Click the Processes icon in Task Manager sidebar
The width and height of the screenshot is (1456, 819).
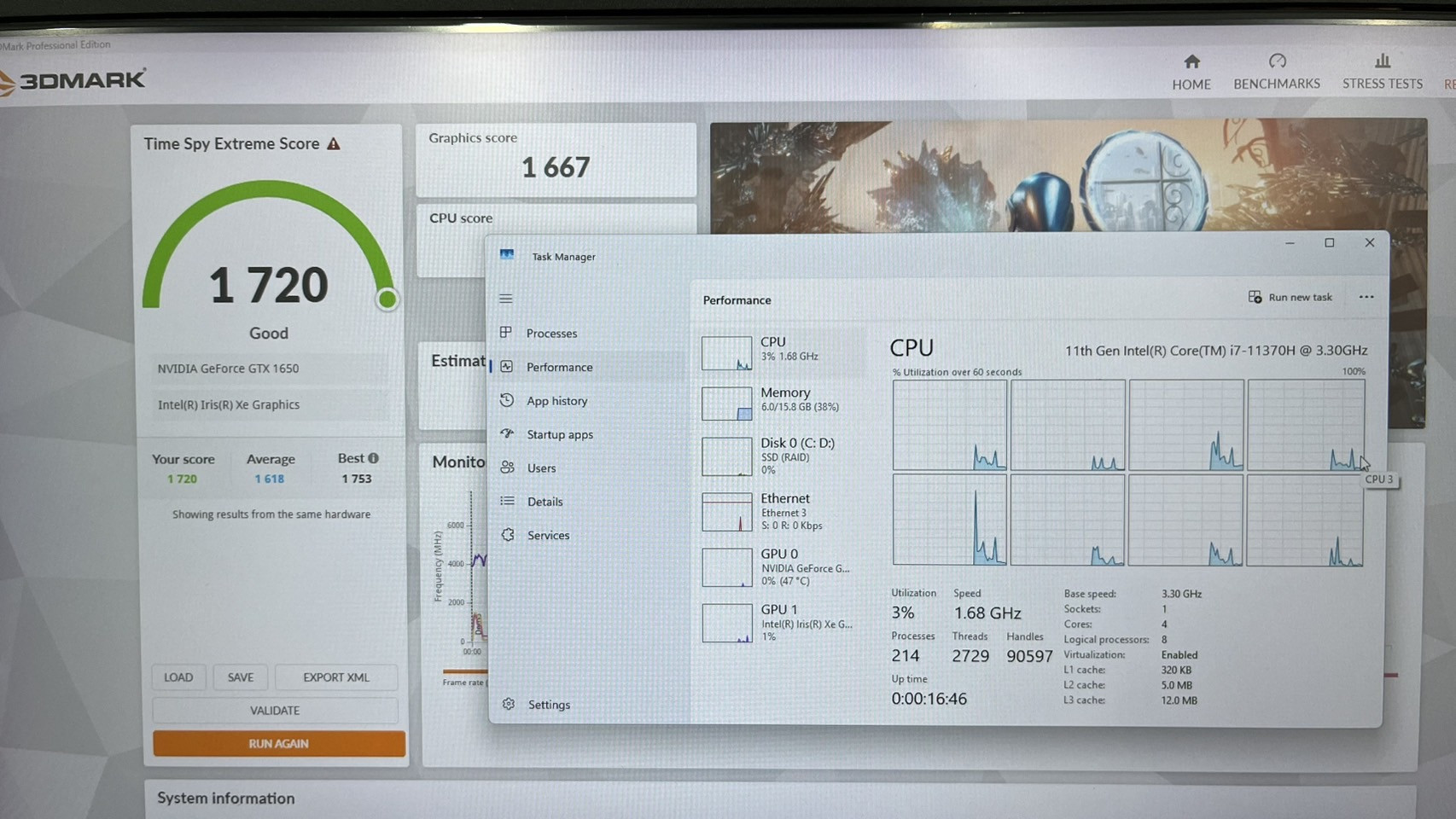(x=506, y=333)
